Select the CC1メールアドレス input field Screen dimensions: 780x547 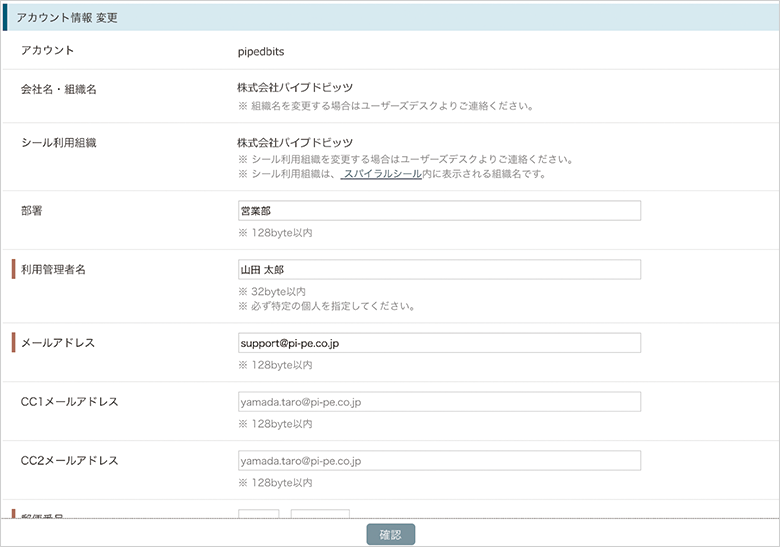click(x=438, y=402)
